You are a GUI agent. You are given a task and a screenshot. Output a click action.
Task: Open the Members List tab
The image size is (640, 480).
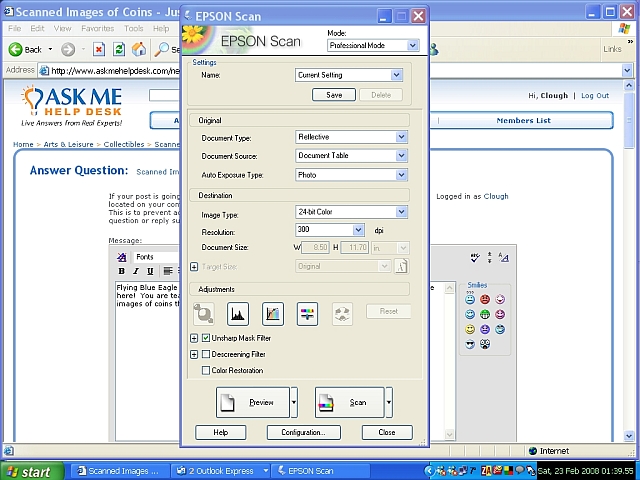(x=523, y=120)
